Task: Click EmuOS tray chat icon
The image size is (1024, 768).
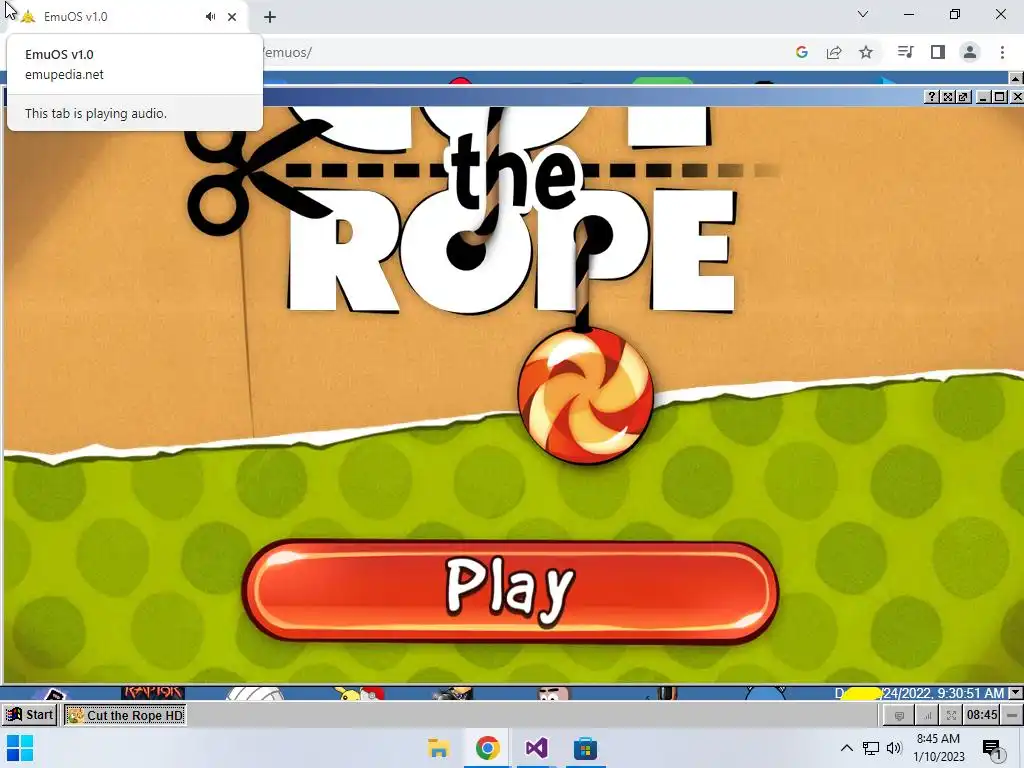Action: click(x=899, y=716)
